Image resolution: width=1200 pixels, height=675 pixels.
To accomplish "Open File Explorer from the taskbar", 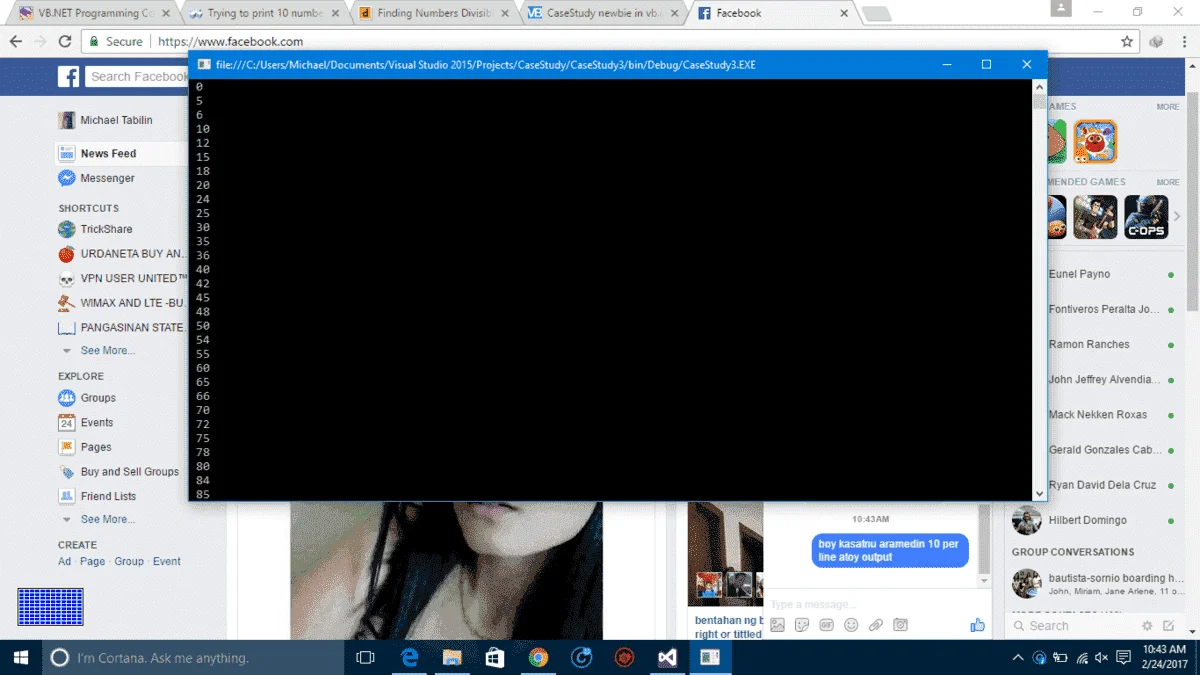I will (452, 658).
